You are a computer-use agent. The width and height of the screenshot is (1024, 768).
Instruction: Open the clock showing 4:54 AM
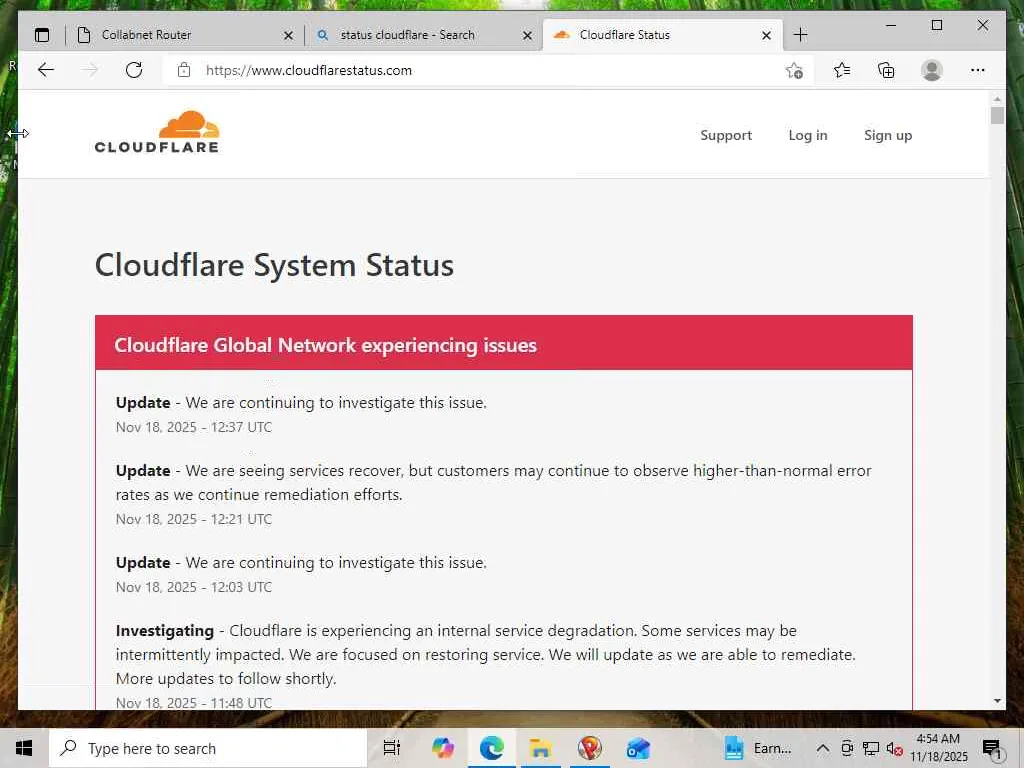[938, 748]
